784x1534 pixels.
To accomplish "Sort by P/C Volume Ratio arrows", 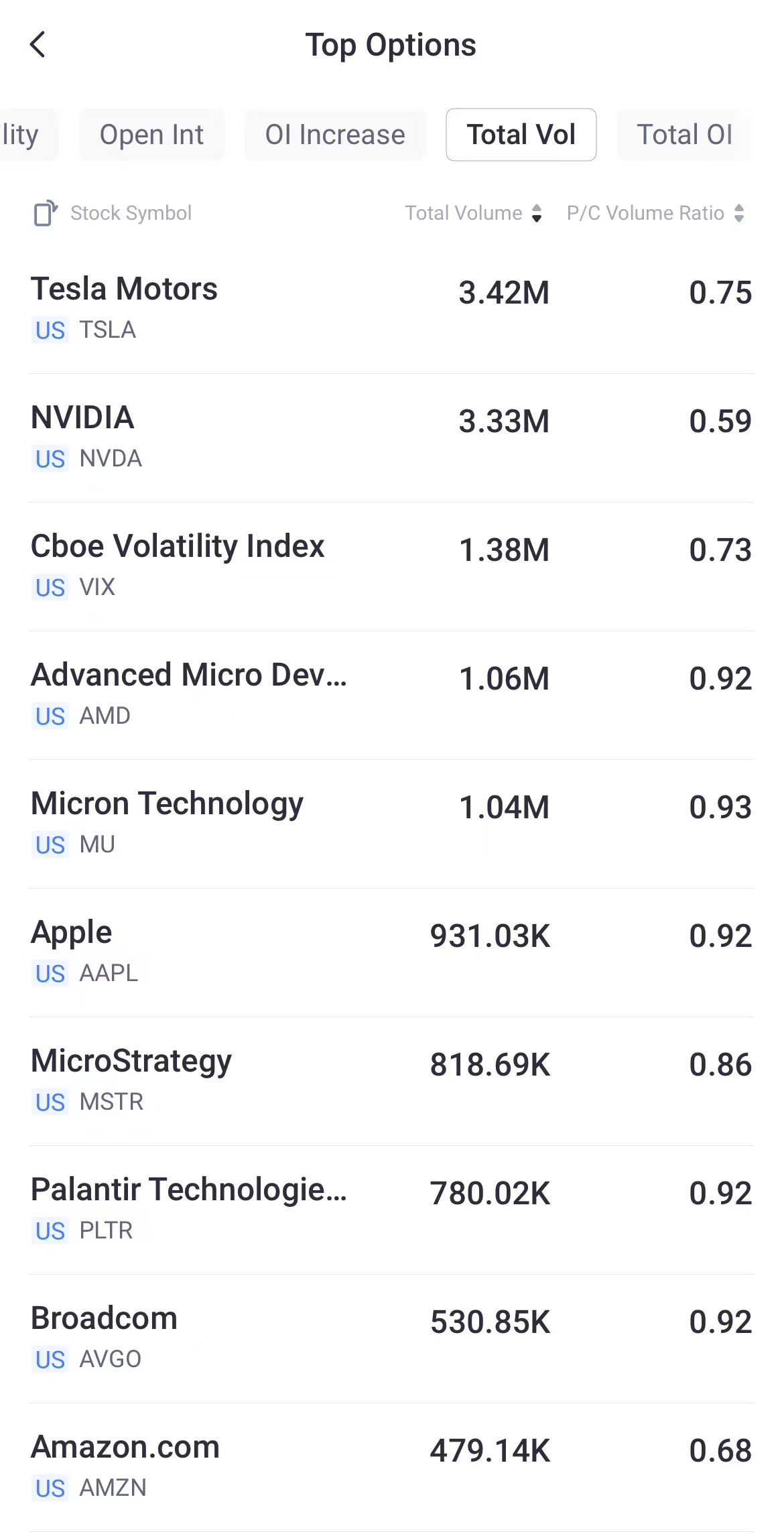I will pyautogui.click(x=739, y=213).
